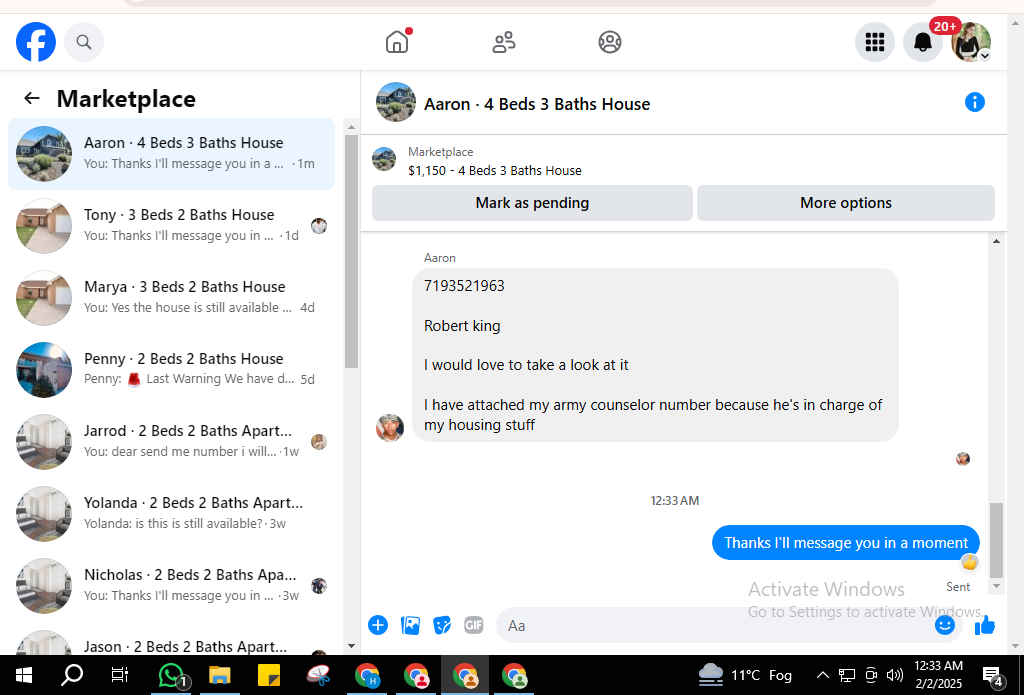Viewport: 1024px width, 695px height.
Task: Show hidden system tray icons
Action: tap(823, 675)
